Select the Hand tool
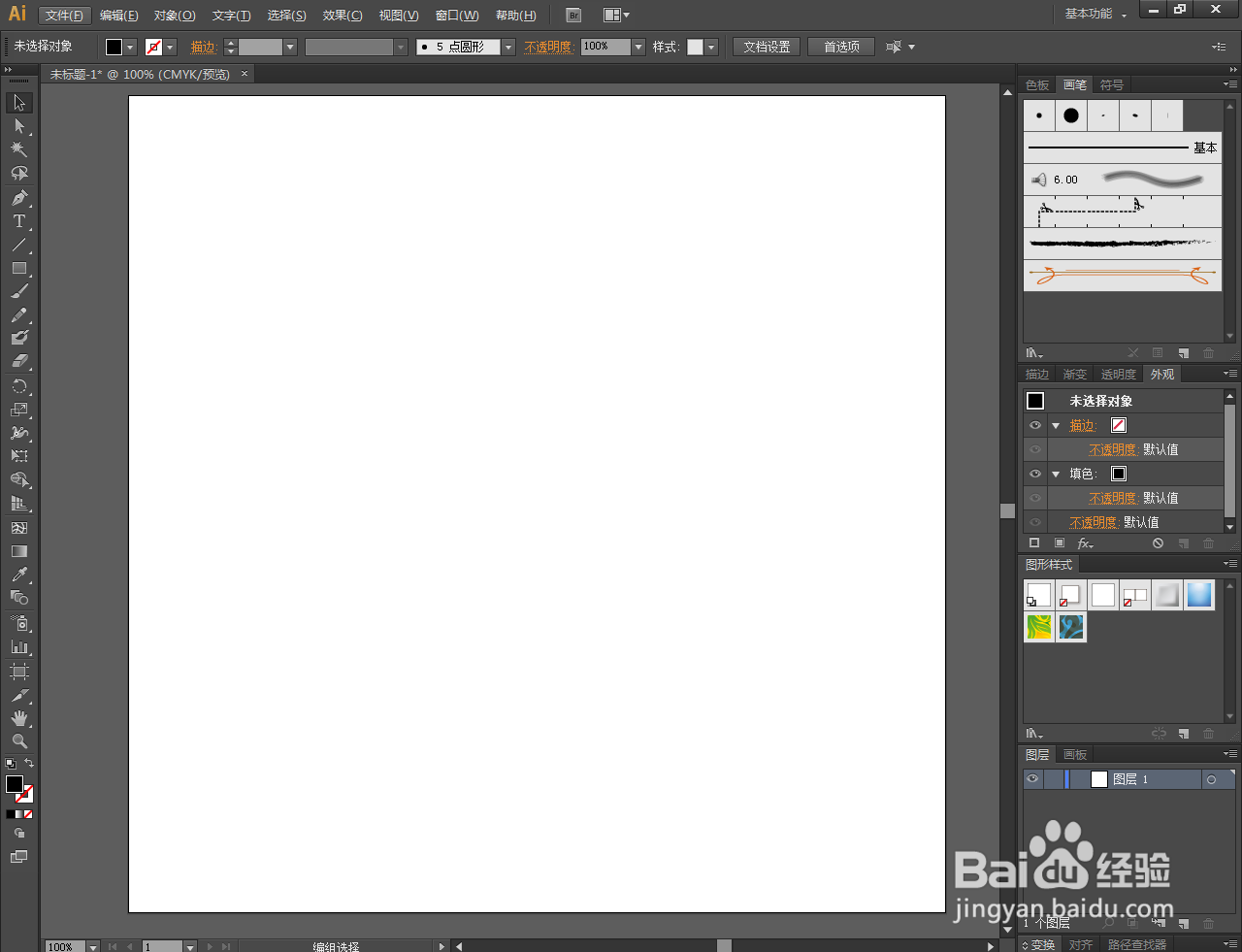The height and width of the screenshot is (952, 1242). pyautogui.click(x=19, y=718)
